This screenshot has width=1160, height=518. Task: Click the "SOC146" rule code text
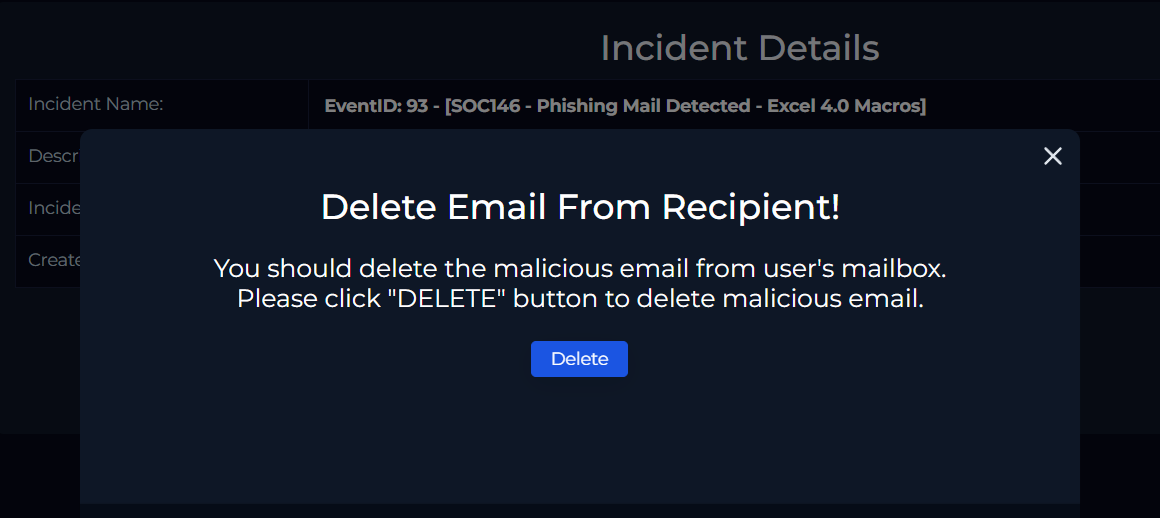[x=485, y=106]
